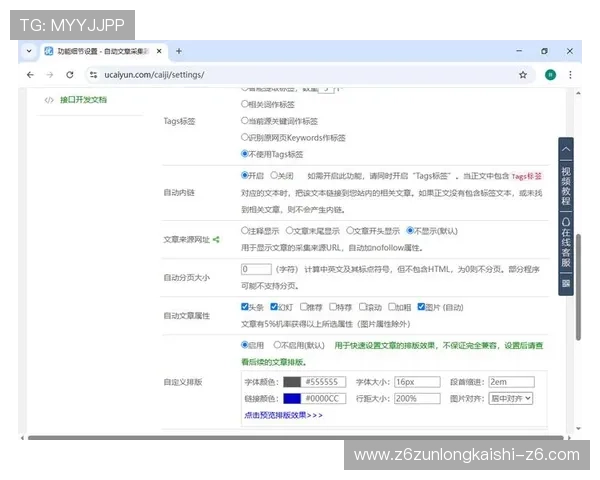Choose 不显示(默认) for source URL
This screenshot has height=480, width=600.
[410, 230]
